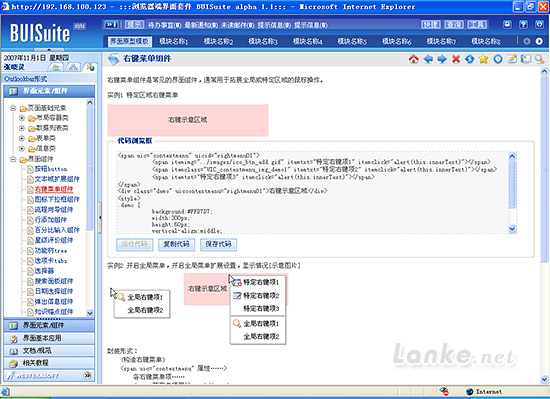The height and width of the screenshot is (399, 550).
Task: Expand the 数据列表类 folder
Action: point(22,128)
